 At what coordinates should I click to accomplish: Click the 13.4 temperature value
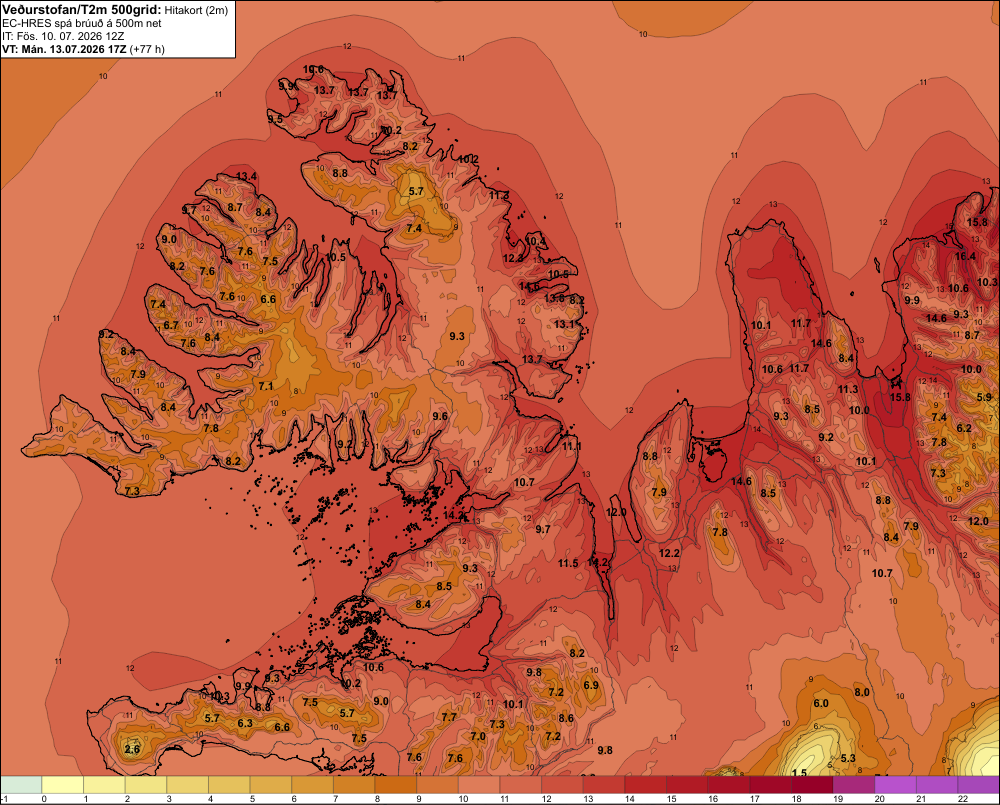[246, 177]
